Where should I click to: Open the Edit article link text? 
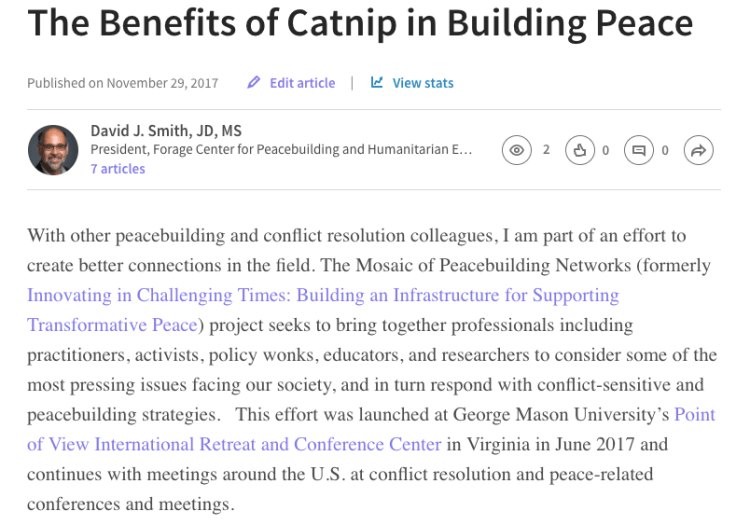(302, 83)
